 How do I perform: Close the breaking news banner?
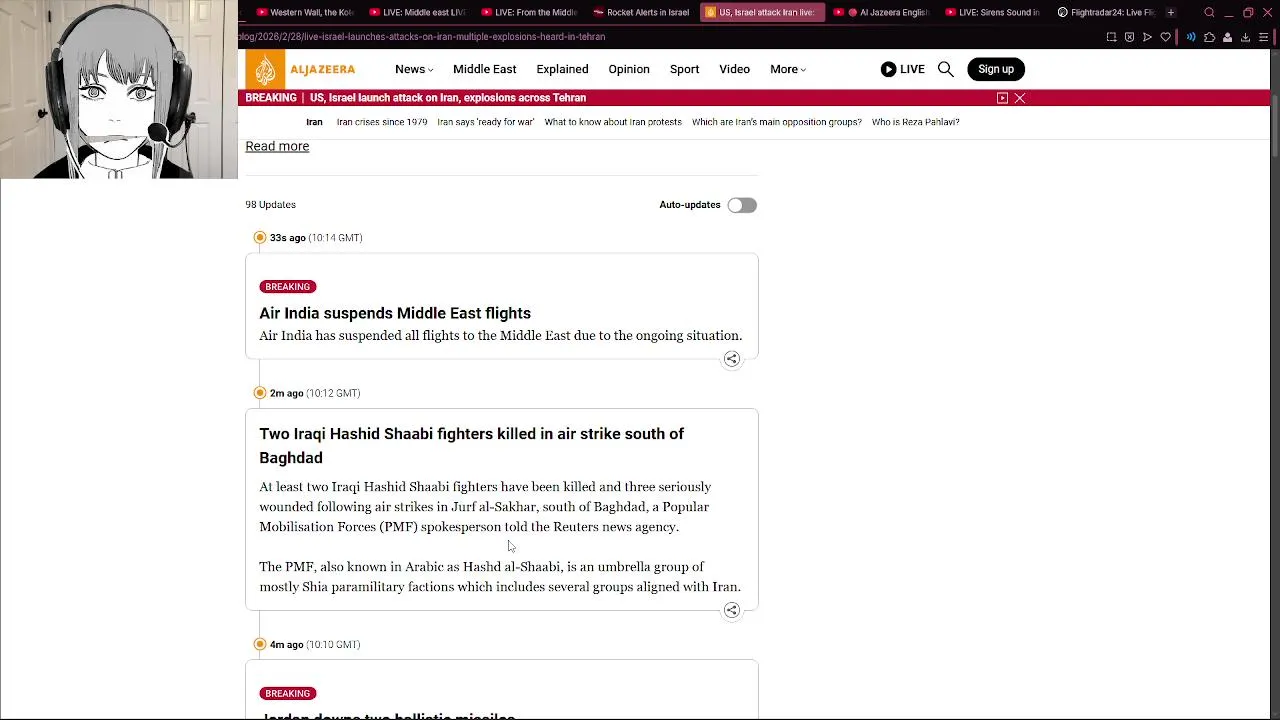pos(1020,98)
